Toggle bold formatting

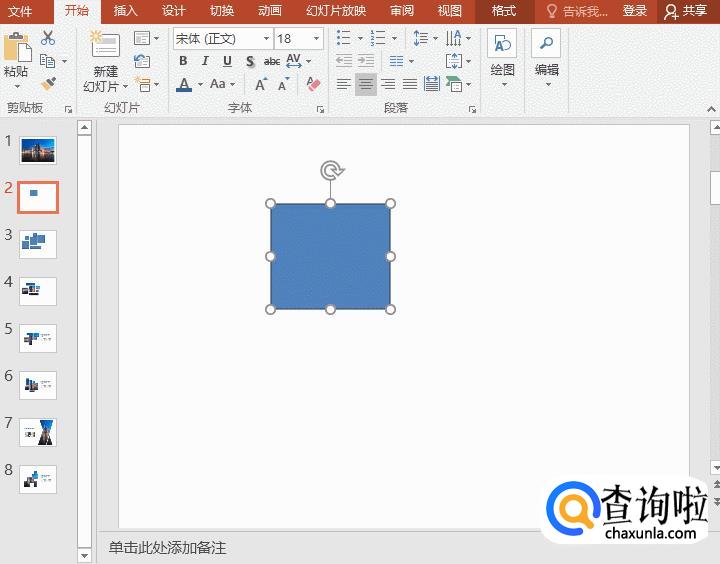pyautogui.click(x=183, y=61)
